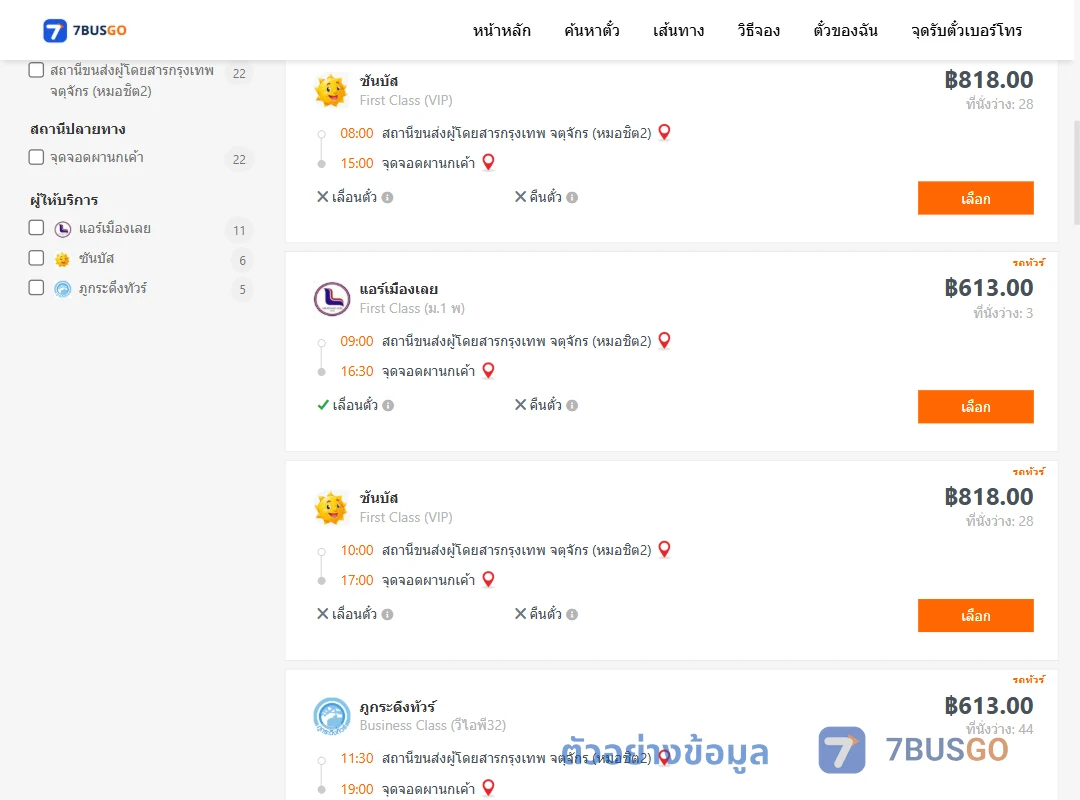The width and height of the screenshot is (1080, 800).
Task: Click the green check icon on the 09:00 trip
Action: (322, 405)
